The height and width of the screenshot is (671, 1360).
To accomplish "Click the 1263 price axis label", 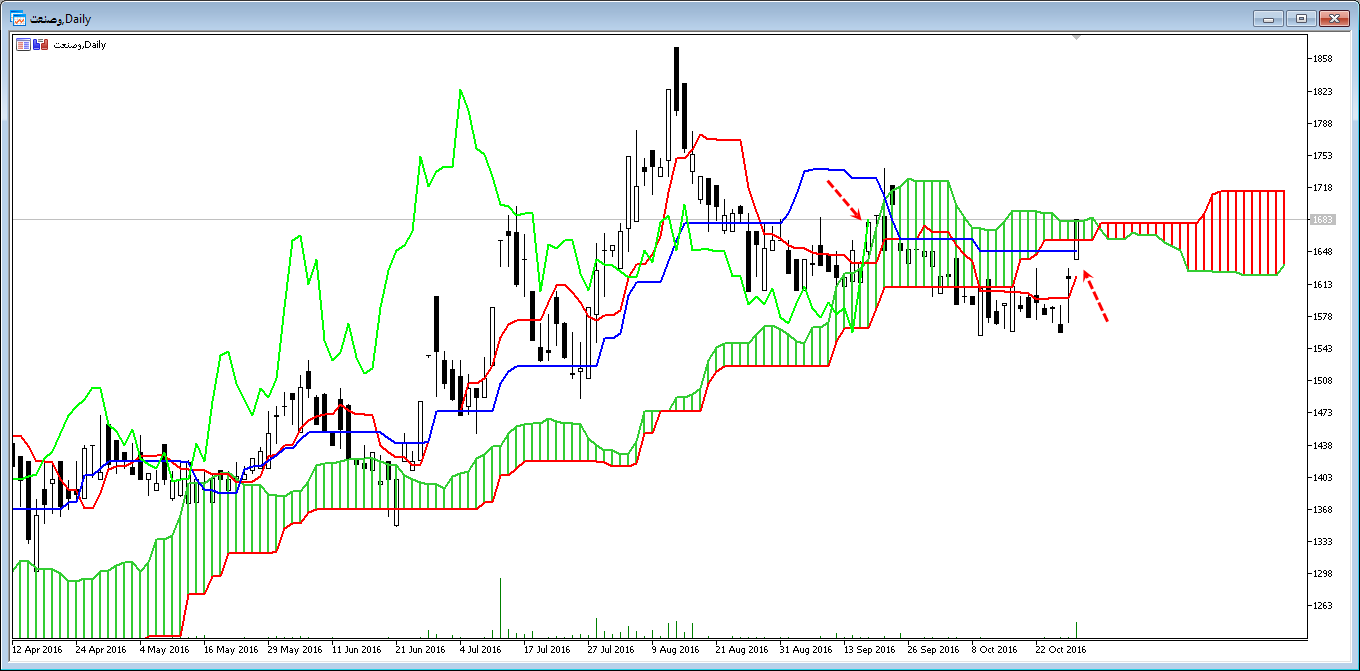I will click(x=1322, y=605).
